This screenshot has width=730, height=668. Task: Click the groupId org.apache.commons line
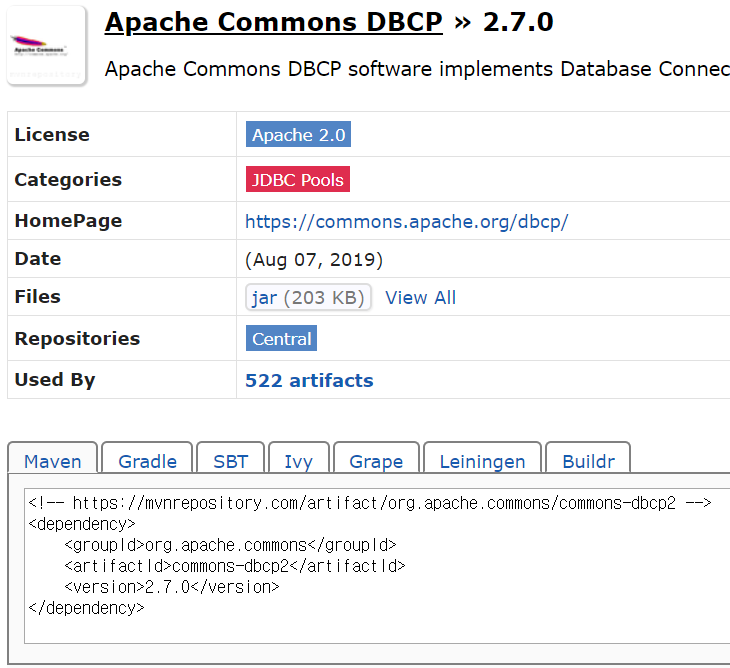230,545
